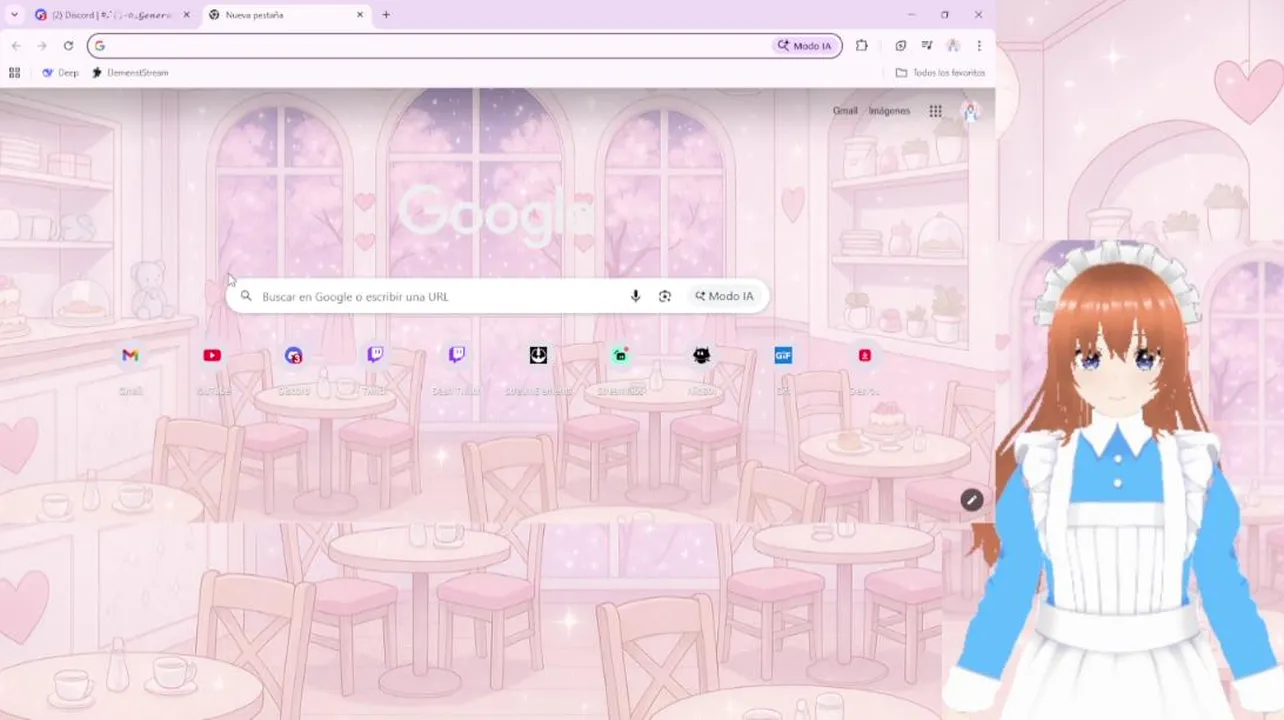Start a voice search with the microphone
Image resolution: width=1284 pixels, height=720 pixels.
[x=635, y=296]
